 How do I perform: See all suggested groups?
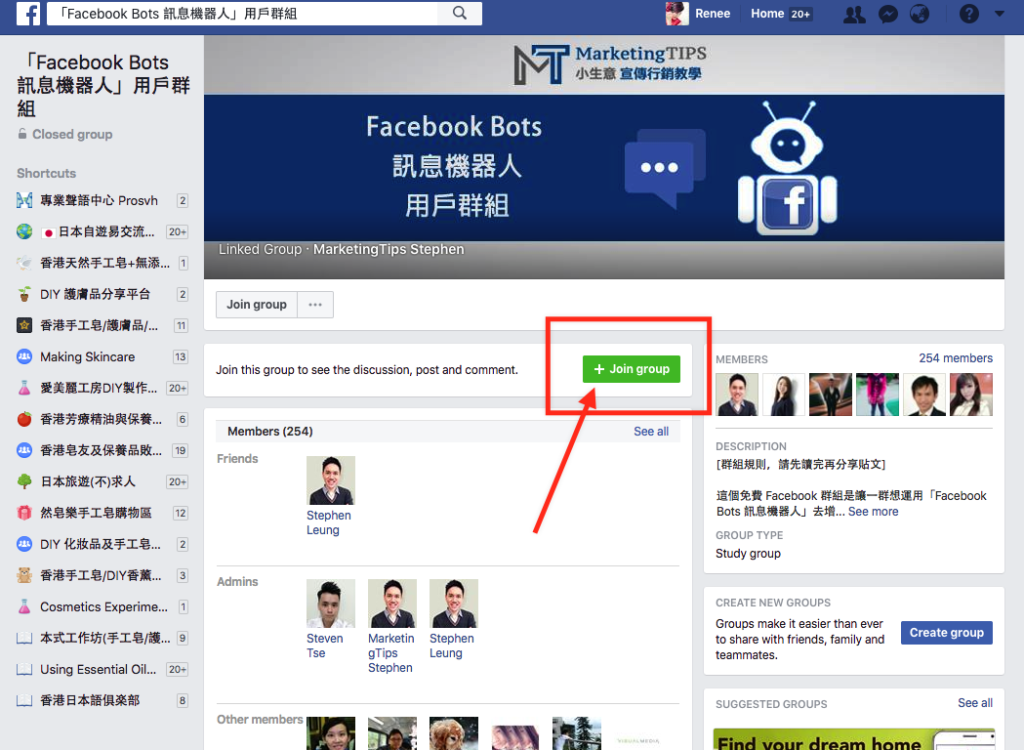coord(975,703)
